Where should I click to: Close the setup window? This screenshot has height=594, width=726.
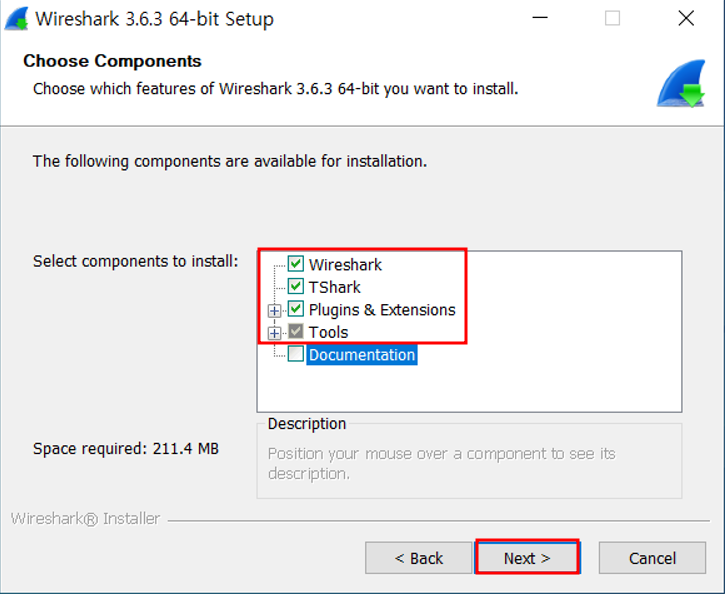point(686,18)
